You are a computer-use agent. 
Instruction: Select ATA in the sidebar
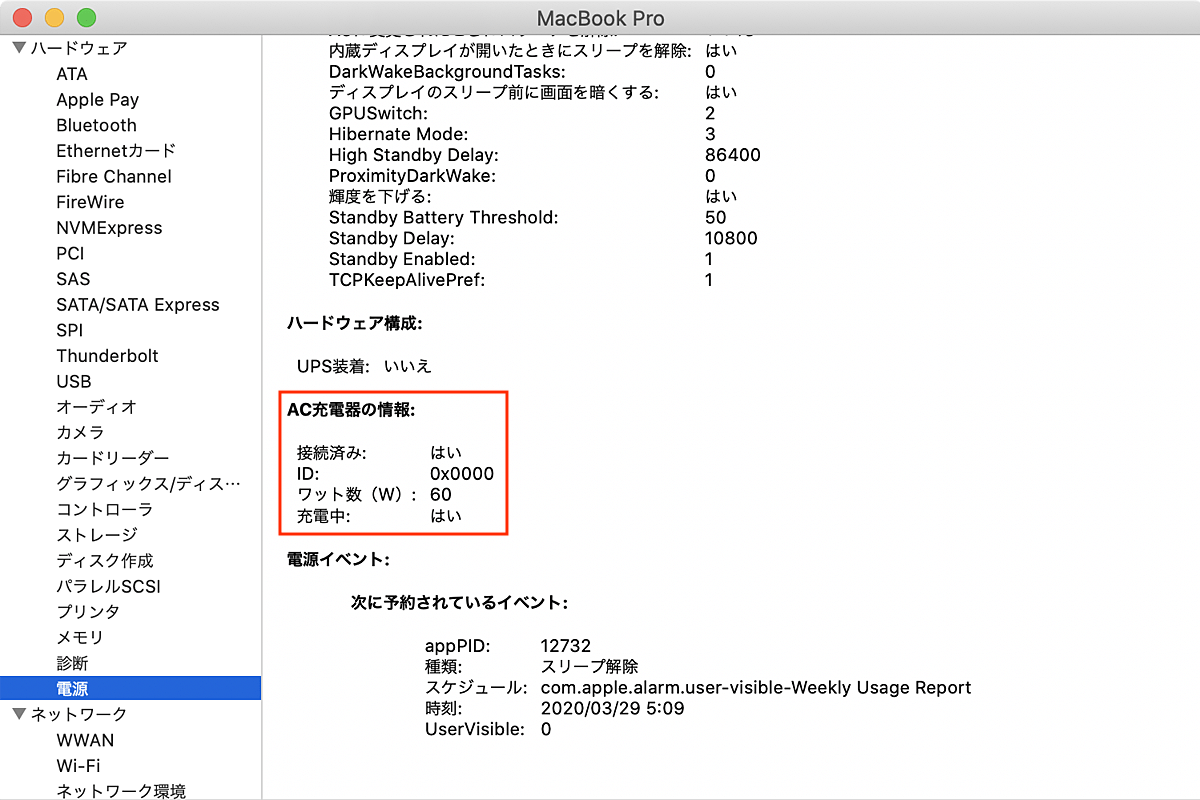(72, 74)
